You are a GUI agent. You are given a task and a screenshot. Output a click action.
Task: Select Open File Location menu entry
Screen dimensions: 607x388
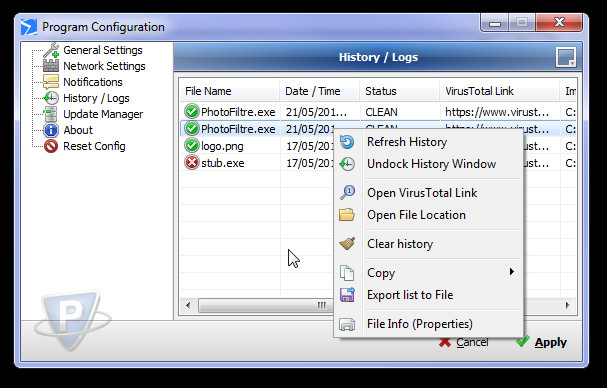click(429, 215)
